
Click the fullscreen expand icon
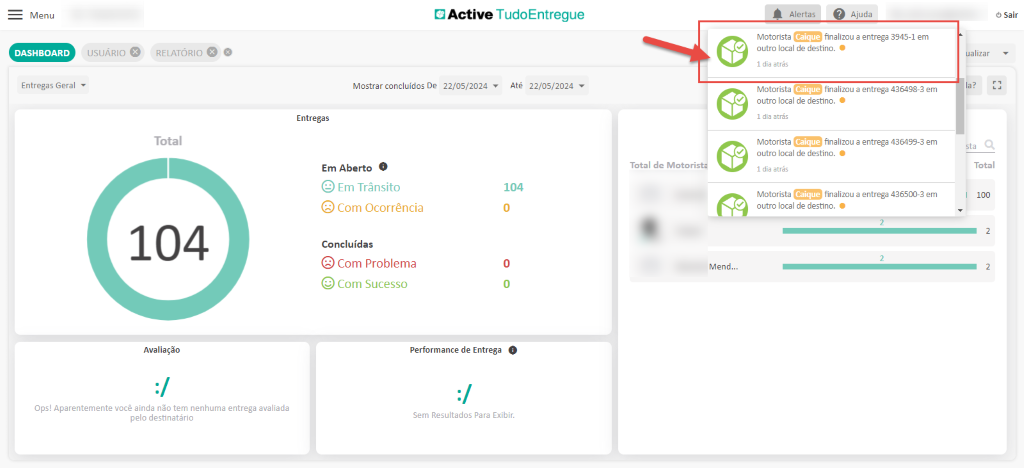(997, 85)
